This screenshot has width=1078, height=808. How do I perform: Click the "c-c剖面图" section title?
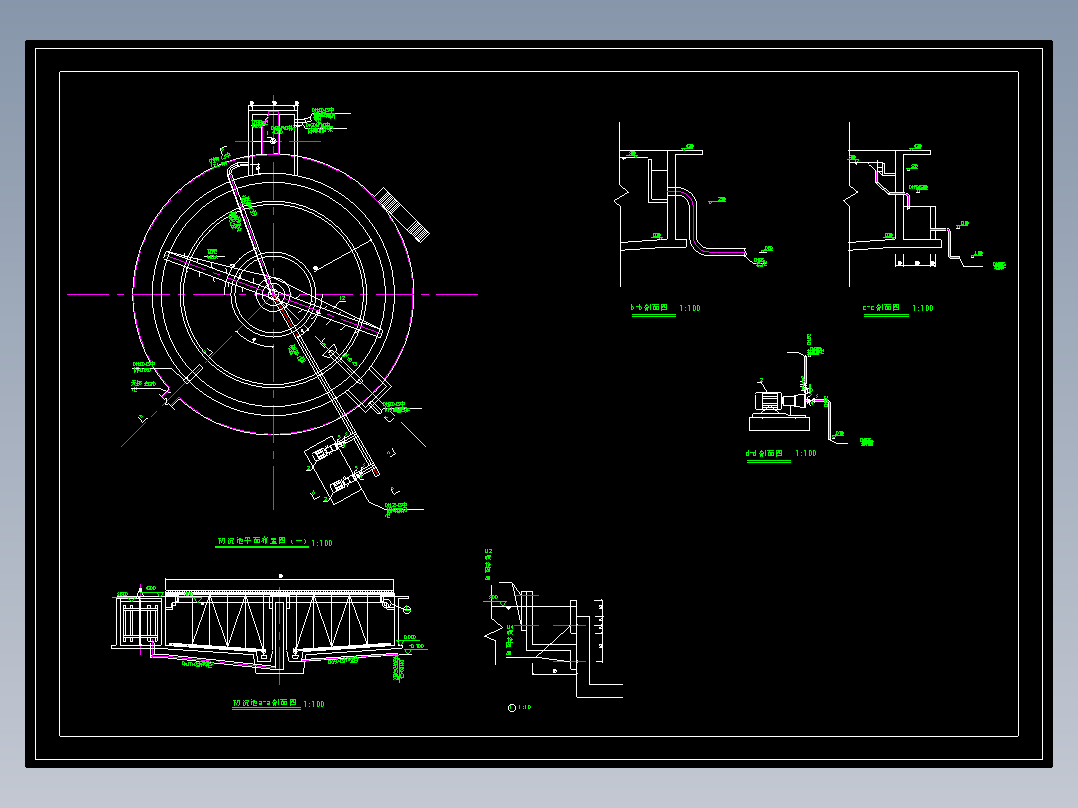coord(881,308)
